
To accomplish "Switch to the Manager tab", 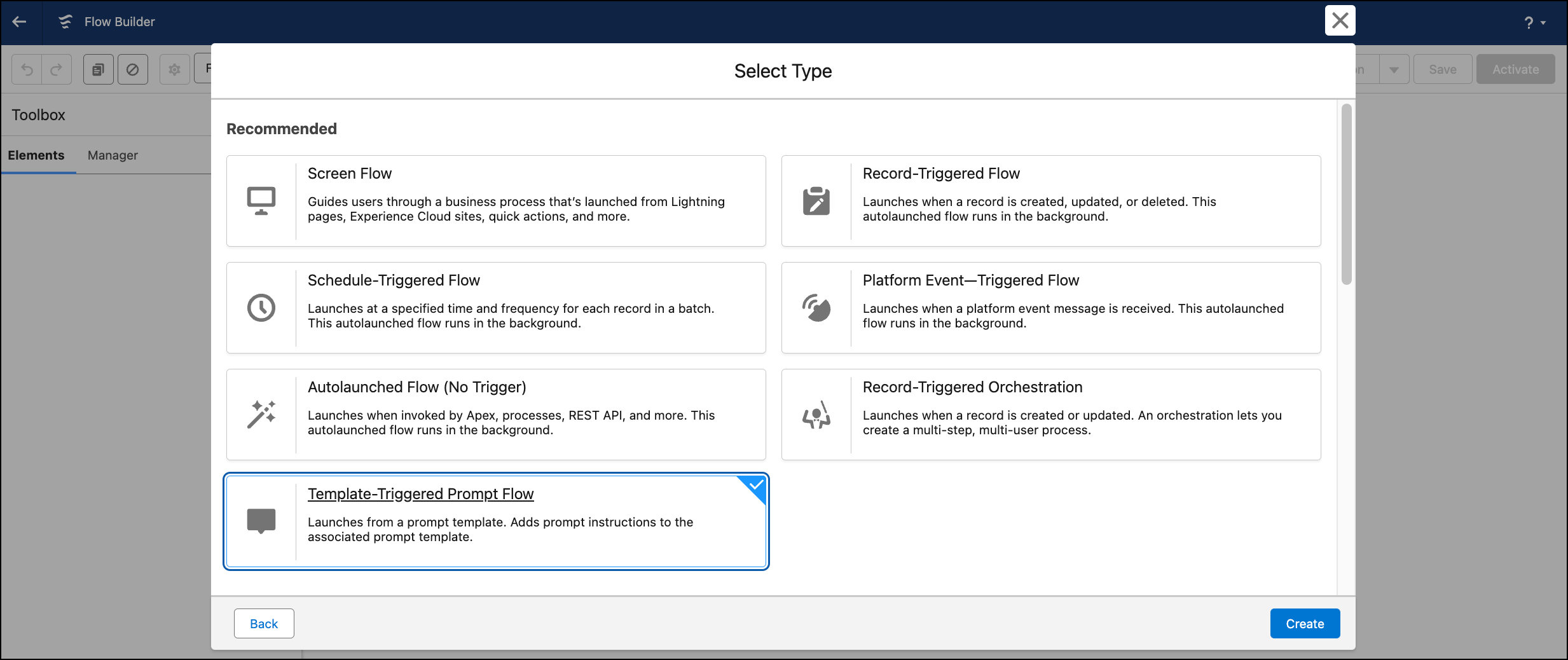I will (x=113, y=155).
